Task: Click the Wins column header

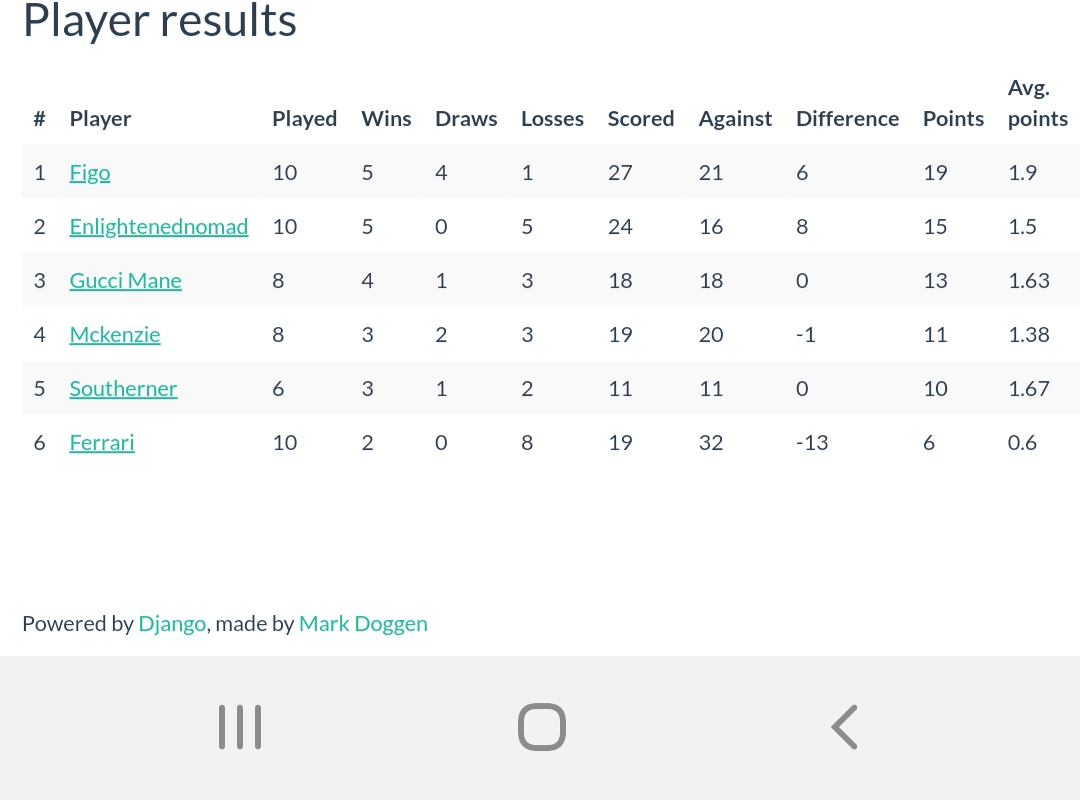Action: 386,119
